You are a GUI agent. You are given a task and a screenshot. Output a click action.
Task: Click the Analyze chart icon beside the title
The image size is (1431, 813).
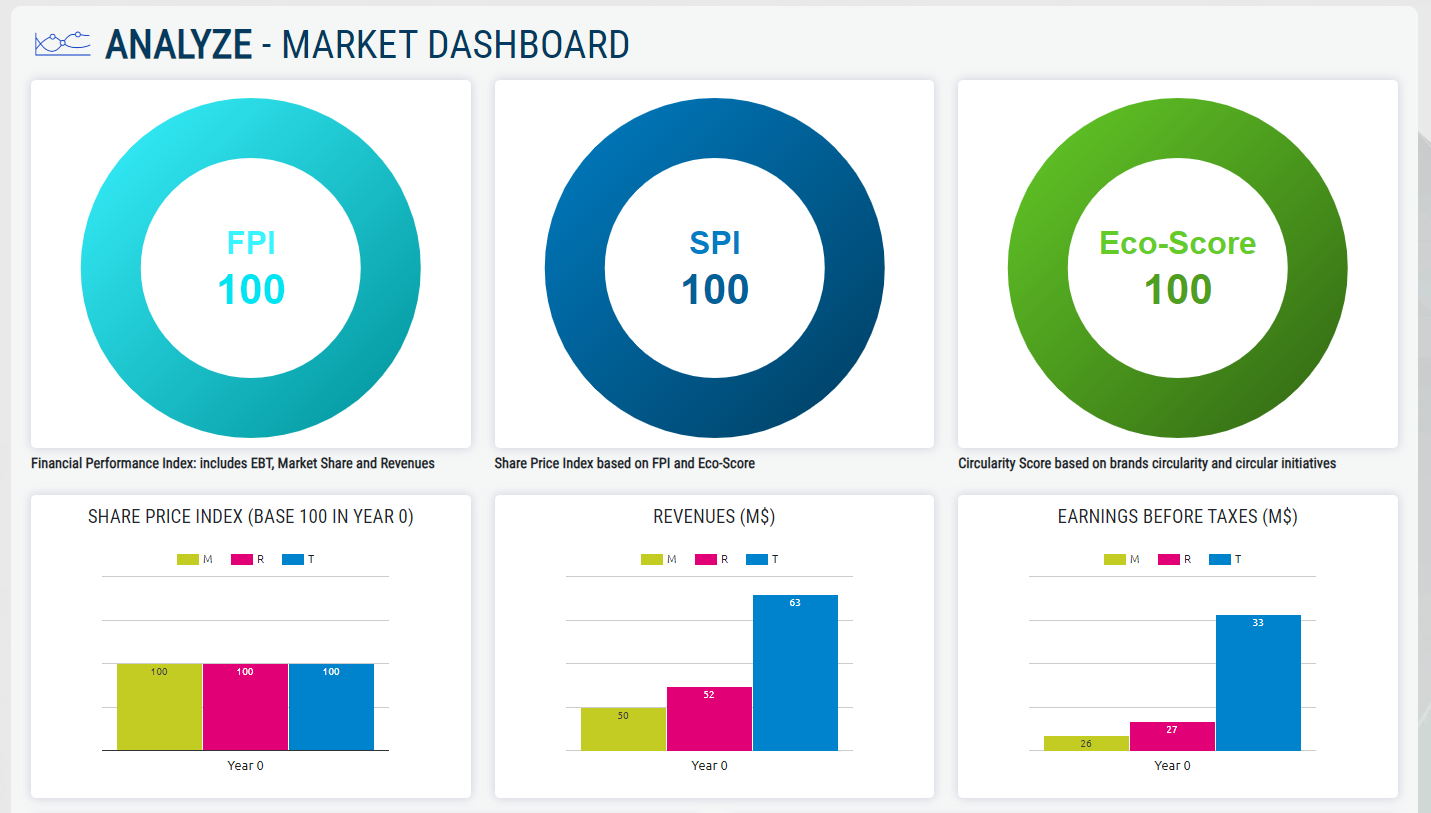click(x=63, y=43)
